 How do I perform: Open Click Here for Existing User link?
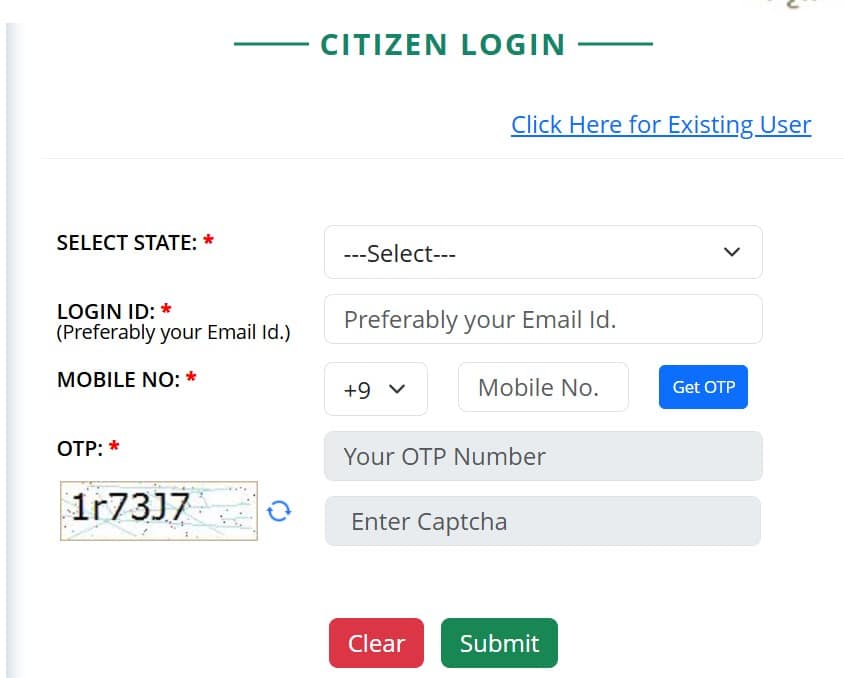coord(661,124)
